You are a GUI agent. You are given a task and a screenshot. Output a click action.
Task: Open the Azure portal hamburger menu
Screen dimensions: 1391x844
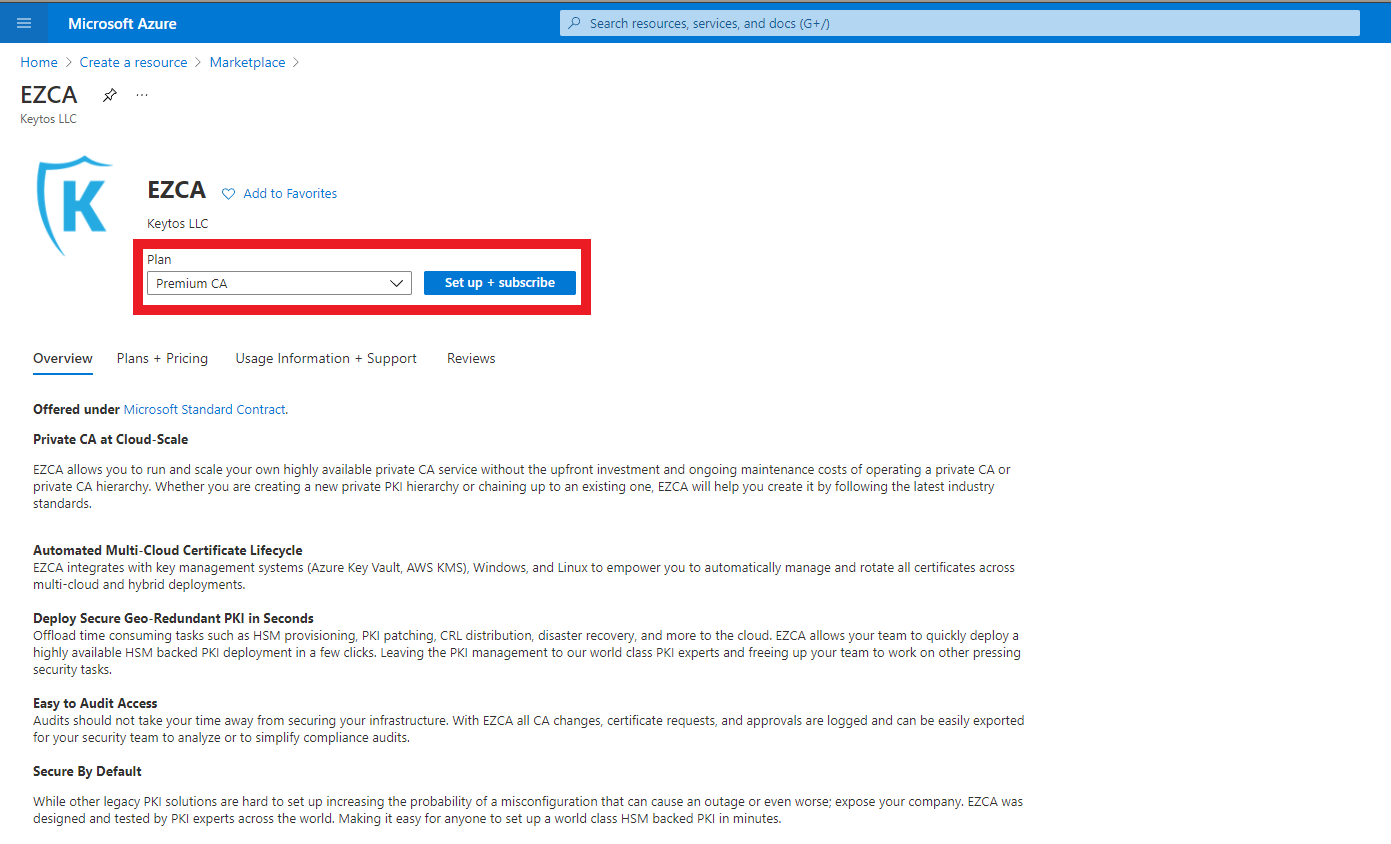[x=24, y=23]
